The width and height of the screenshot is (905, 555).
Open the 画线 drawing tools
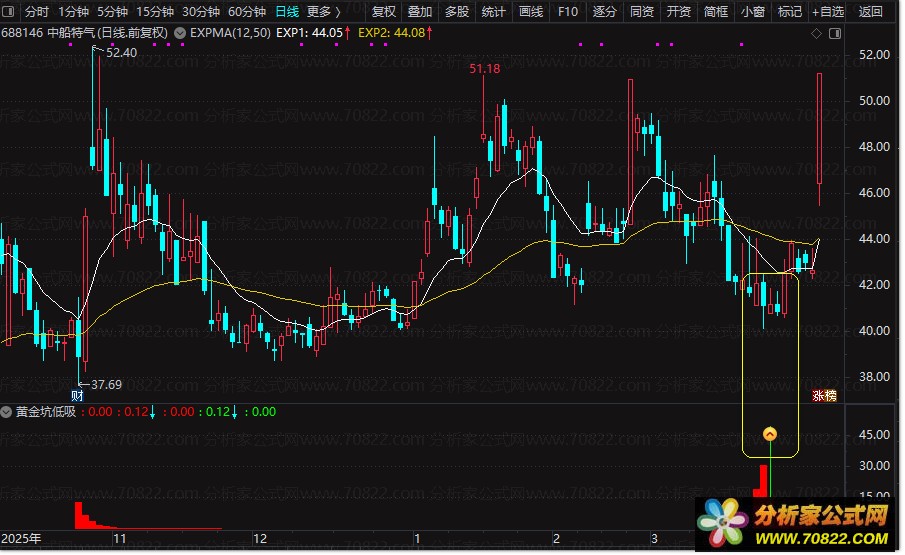(x=531, y=12)
